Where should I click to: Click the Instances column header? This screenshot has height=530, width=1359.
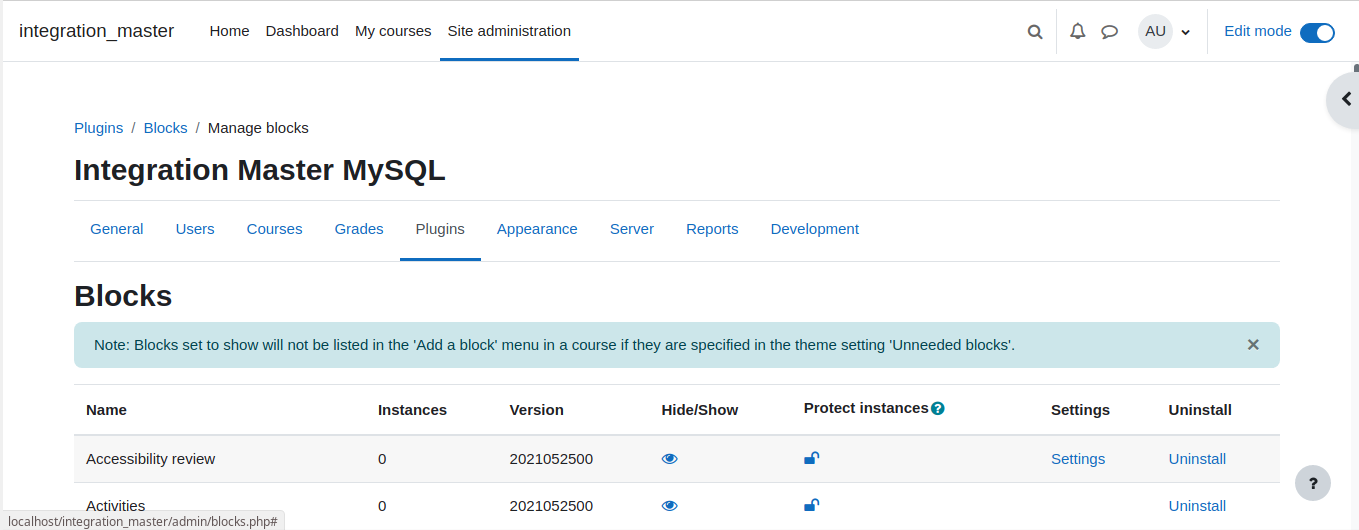(x=412, y=410)
